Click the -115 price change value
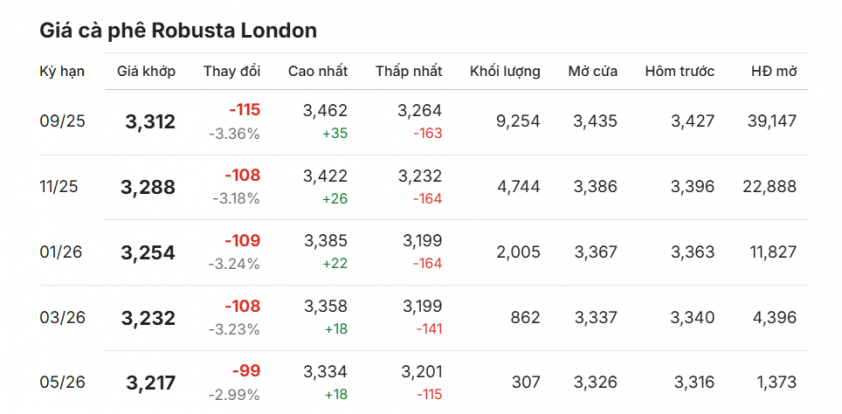 tap(244, 110)
